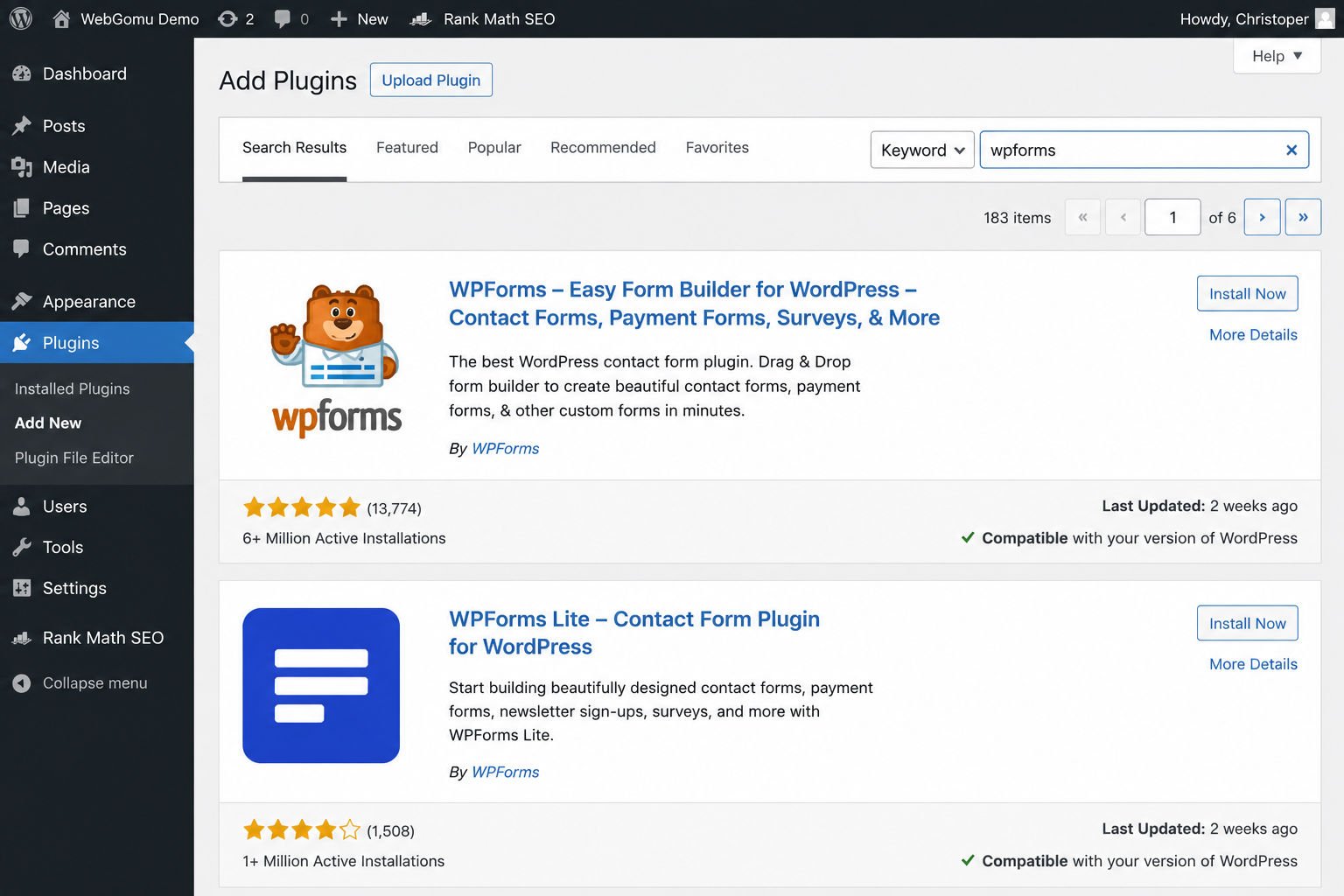Open the New content menu in the admin bar

click(360, 18)
